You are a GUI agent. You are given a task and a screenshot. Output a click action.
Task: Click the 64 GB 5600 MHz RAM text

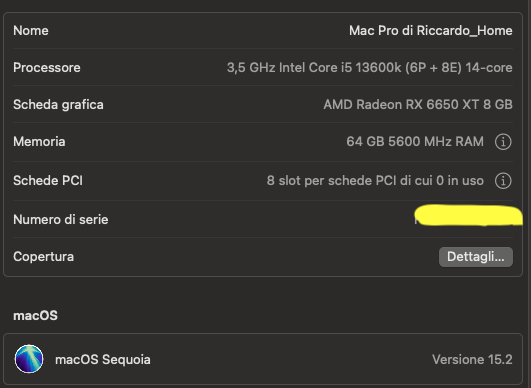pyautogui.click(x=415, y=142)
